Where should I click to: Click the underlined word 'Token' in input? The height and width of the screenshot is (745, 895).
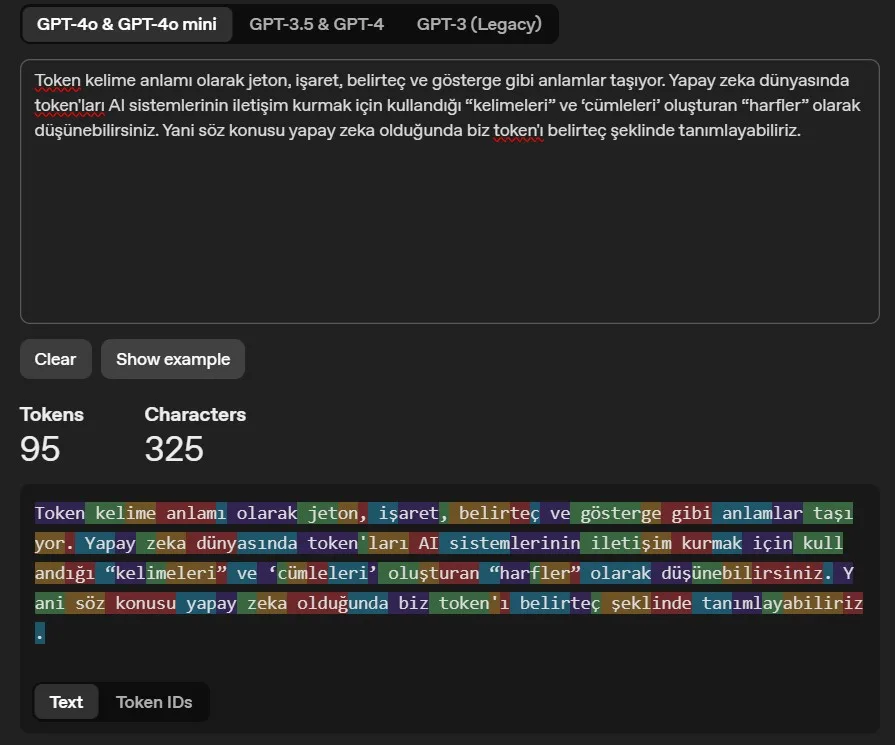[x=58, y=80]
